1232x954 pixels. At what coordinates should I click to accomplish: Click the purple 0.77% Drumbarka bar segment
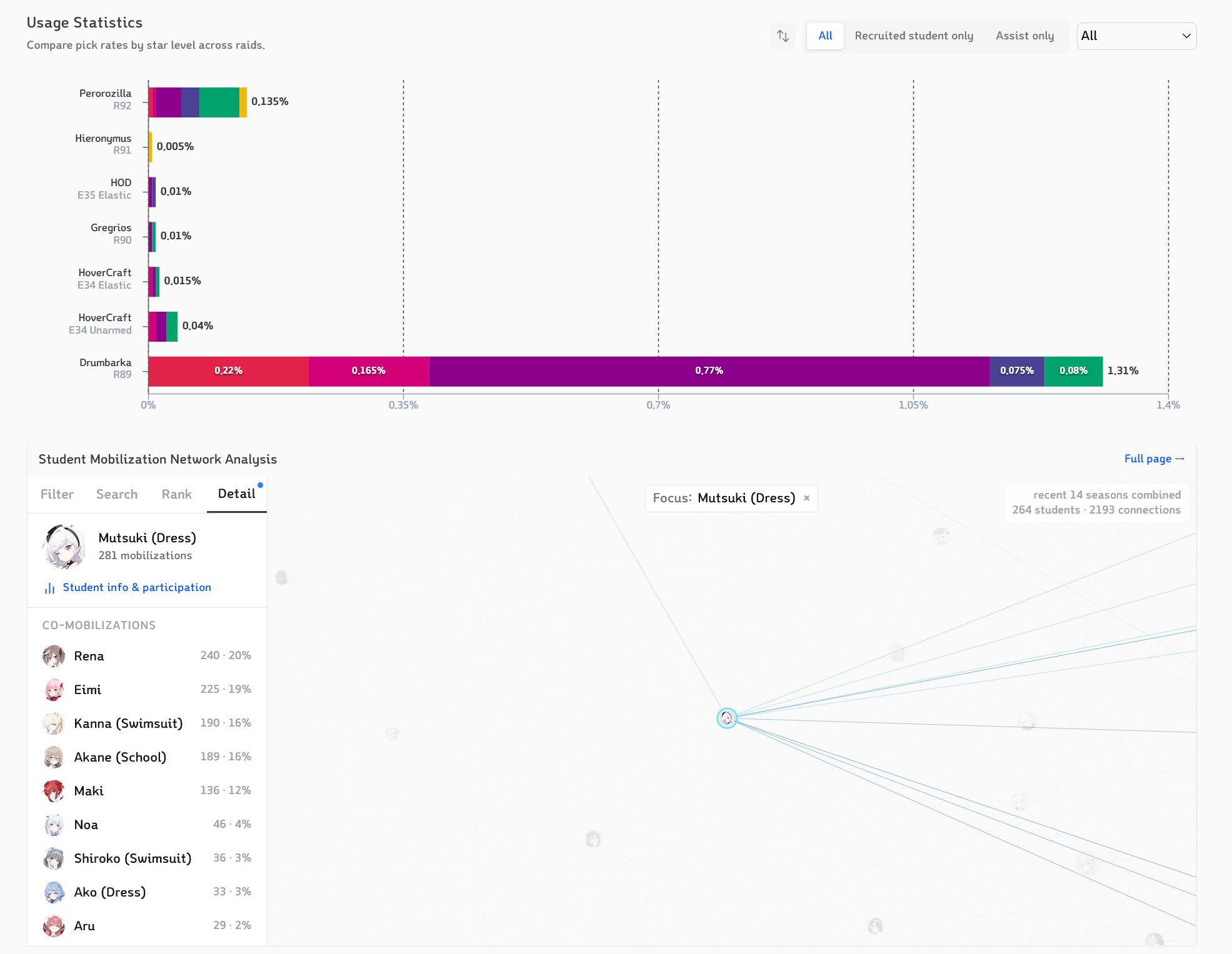(x=709, y=371)
